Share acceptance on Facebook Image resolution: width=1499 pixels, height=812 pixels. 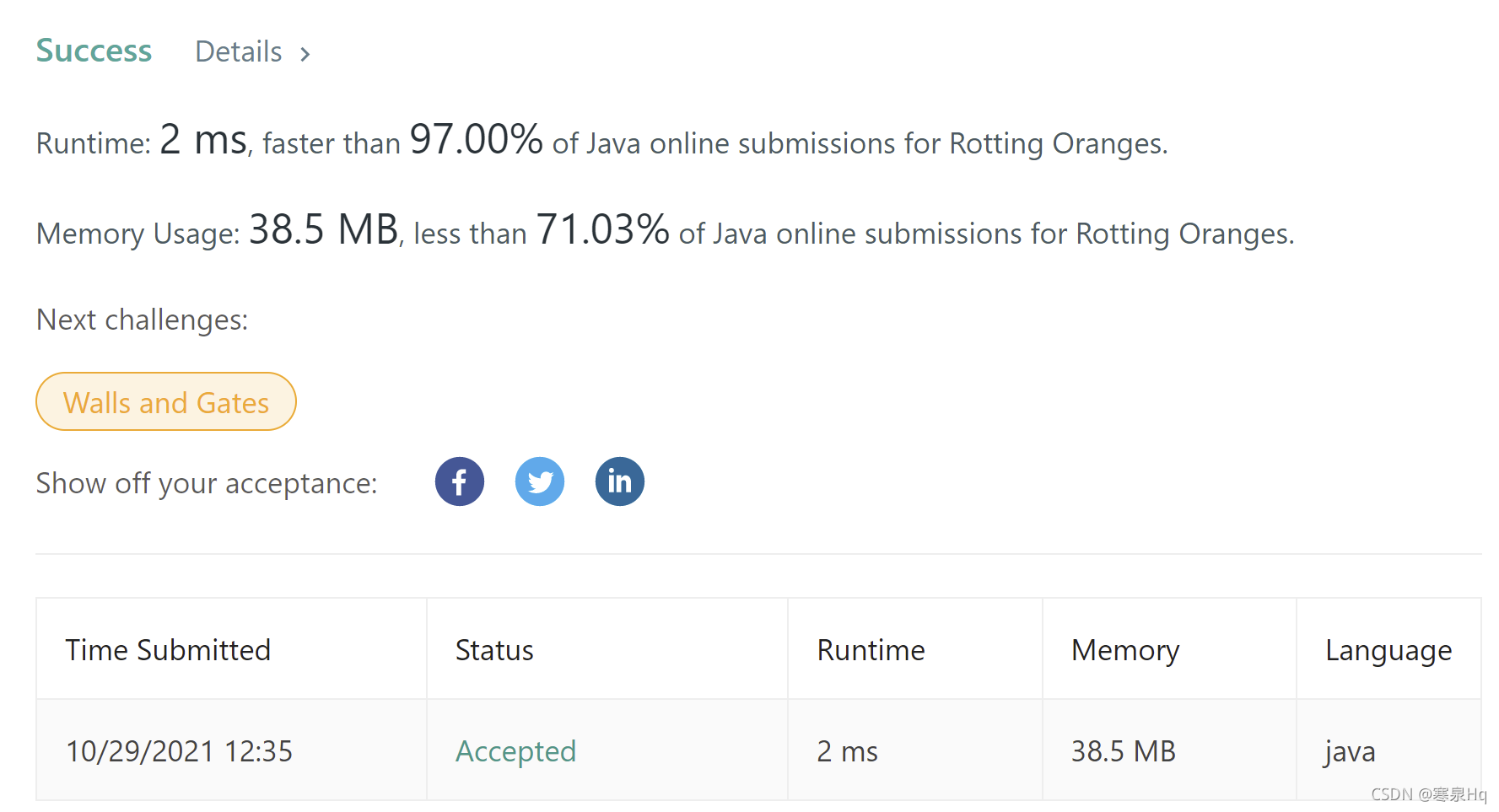[460, 481]
